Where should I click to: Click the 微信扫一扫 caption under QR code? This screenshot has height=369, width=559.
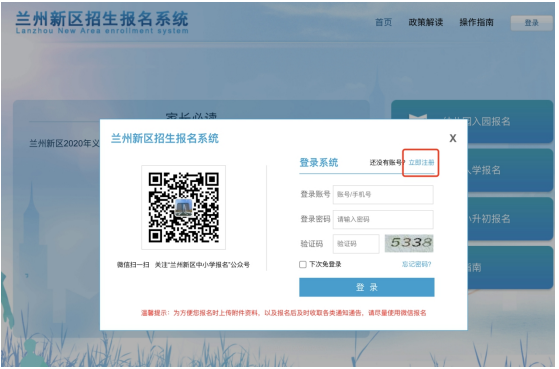coord(184,265)
